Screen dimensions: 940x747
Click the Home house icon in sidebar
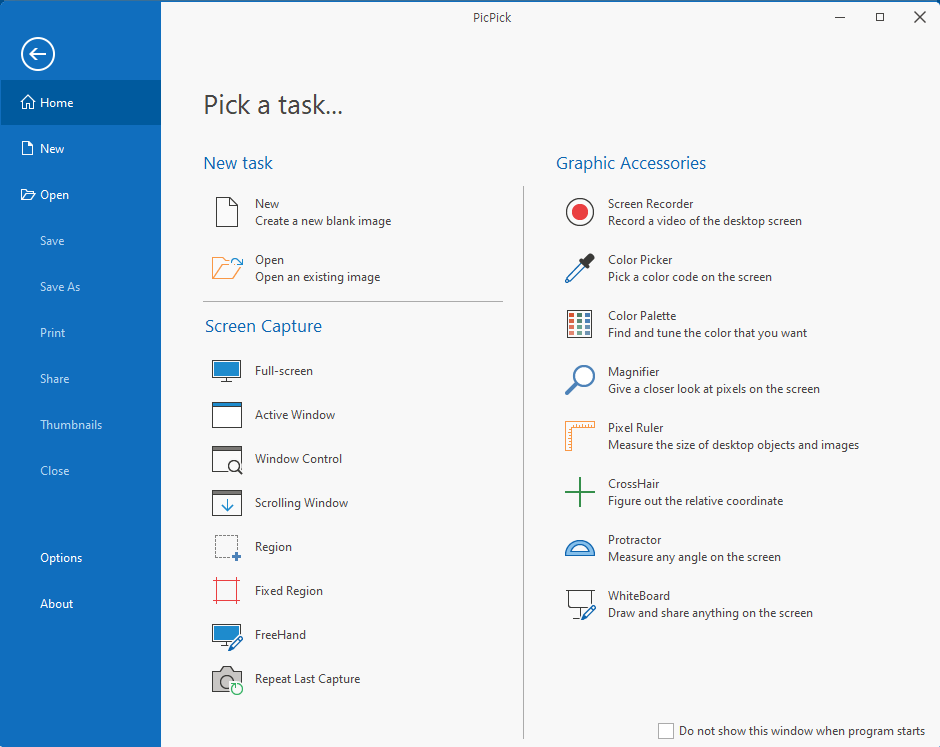28,103
